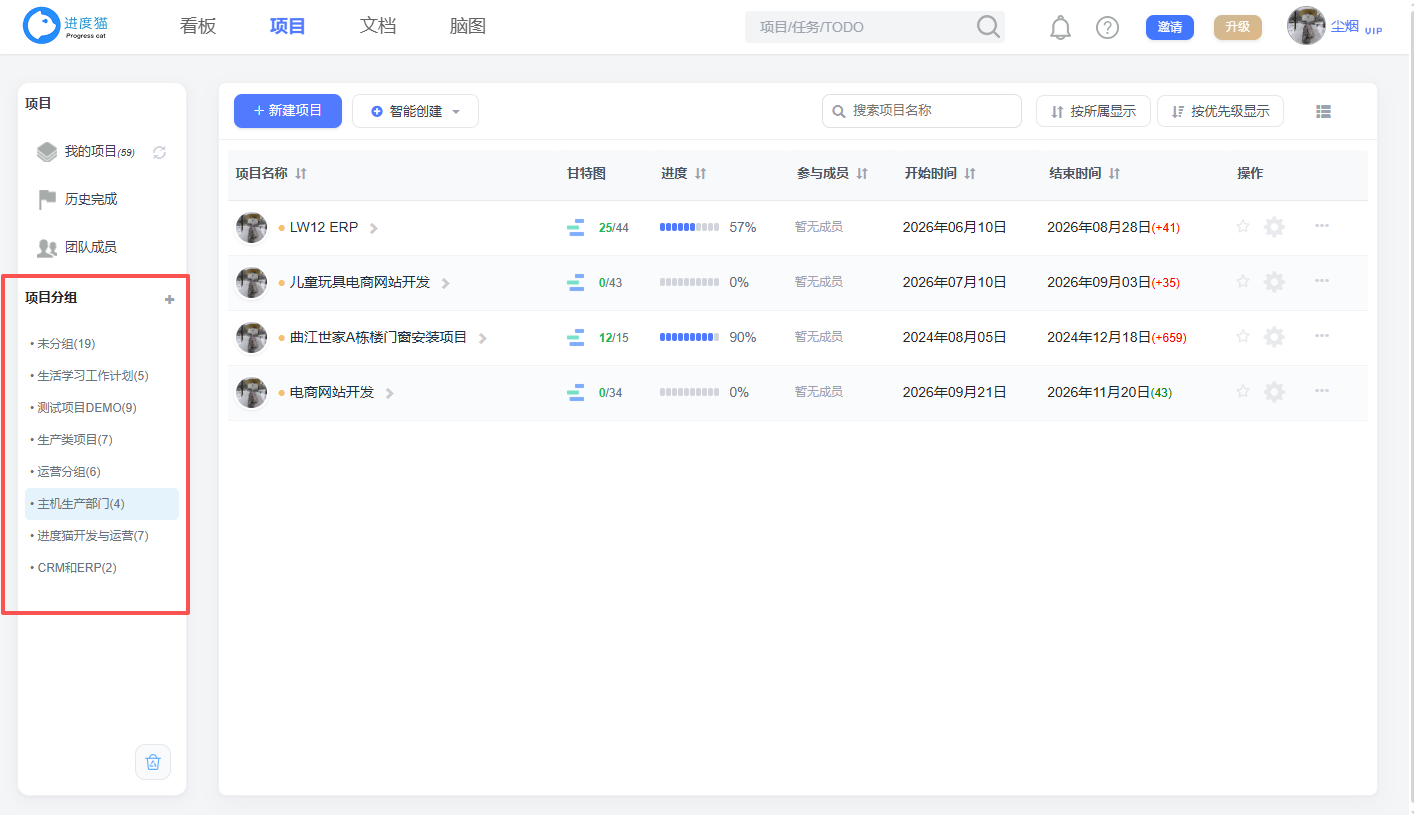Viewport: 1414px width, 815px height.
Task: Expand the 曲江世家A栋楼门窗安装项目 row chevron
Action: 482,338
